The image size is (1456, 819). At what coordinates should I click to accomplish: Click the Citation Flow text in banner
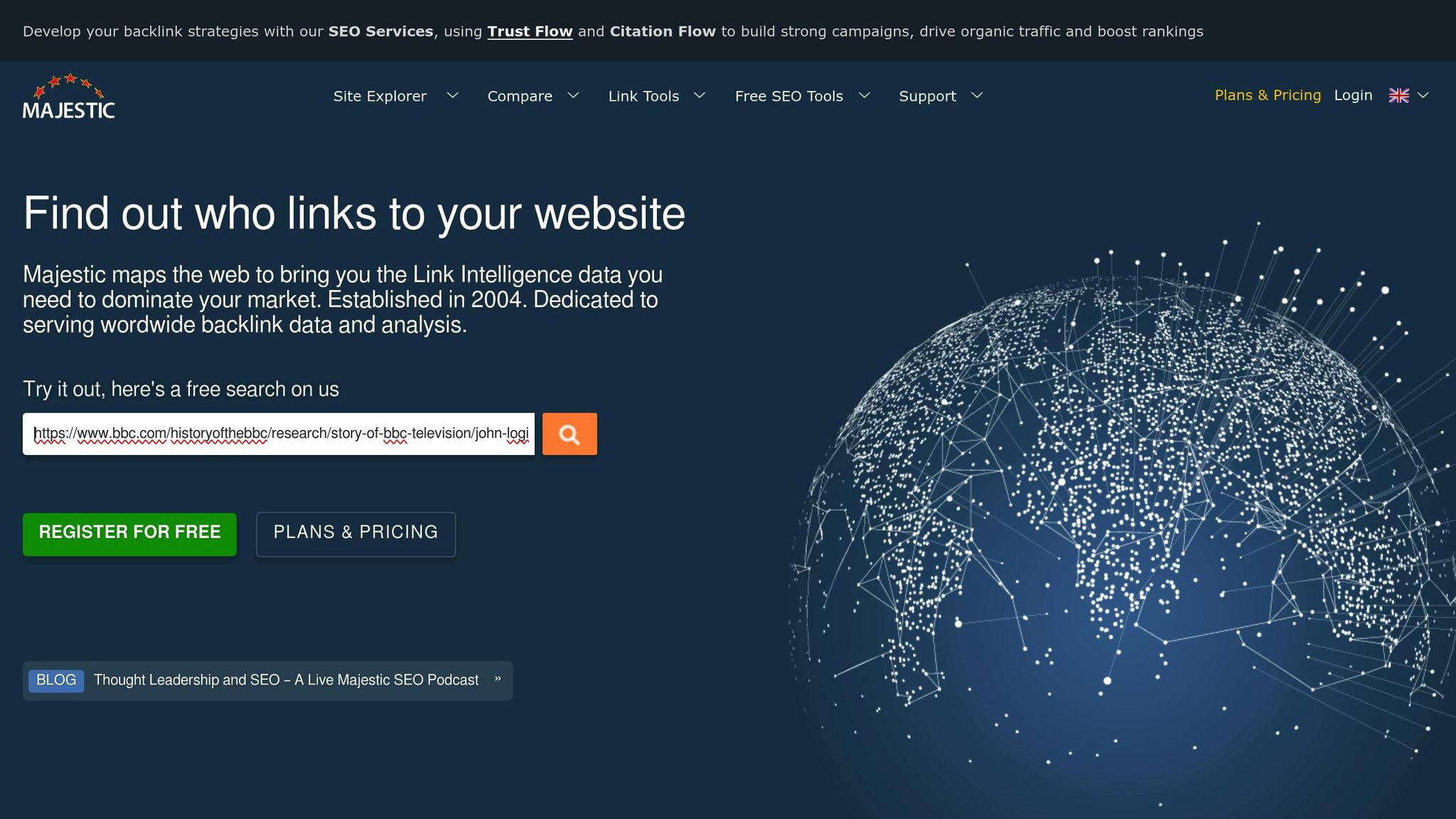point(663,31)
